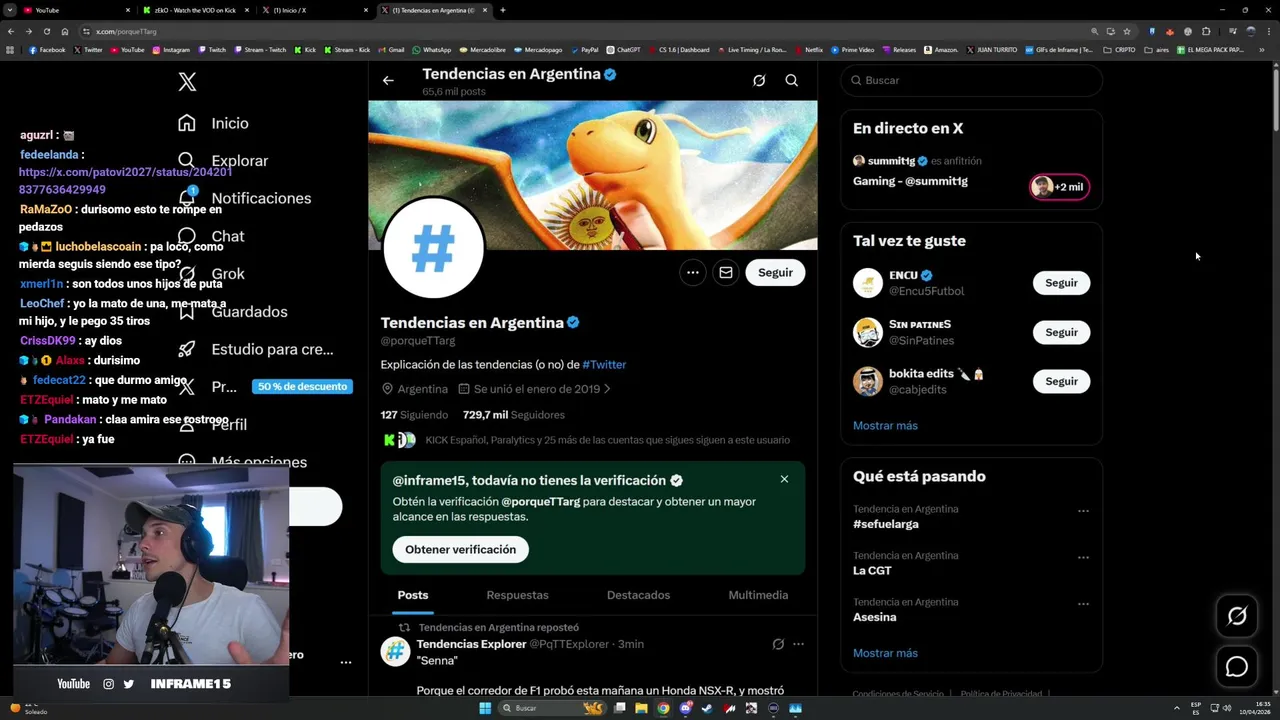View the 729,7 mil Seguidores list

pyautogui.click(x=514, y=414)
